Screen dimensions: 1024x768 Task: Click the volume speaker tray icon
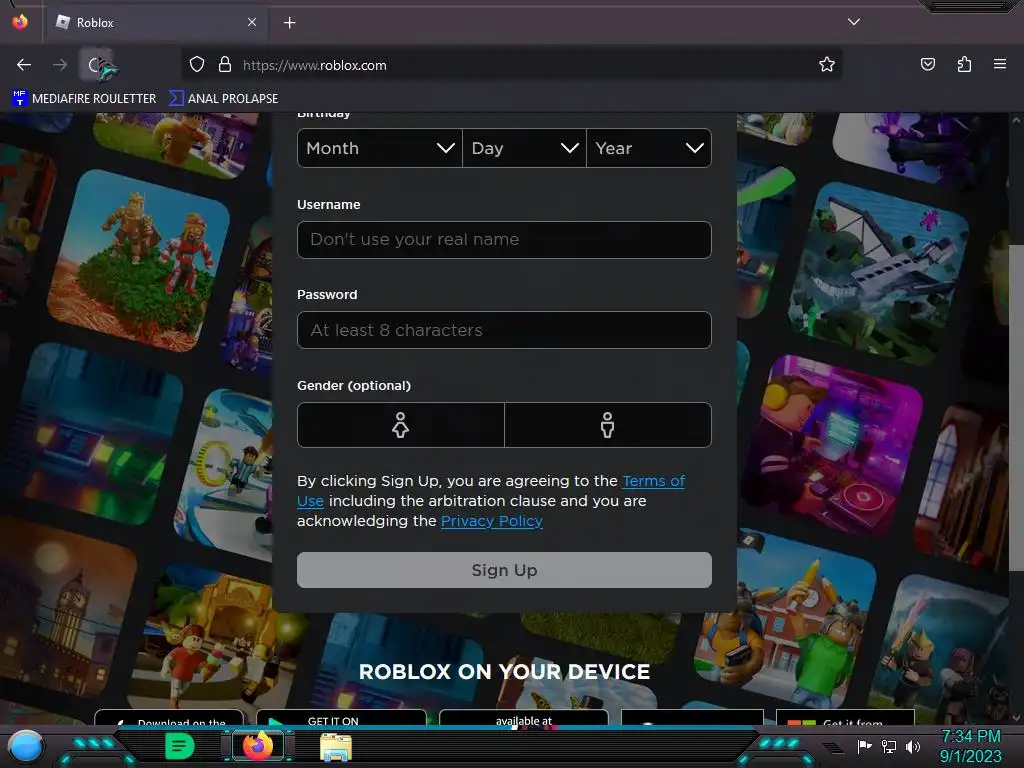click(x=912, y=746)
